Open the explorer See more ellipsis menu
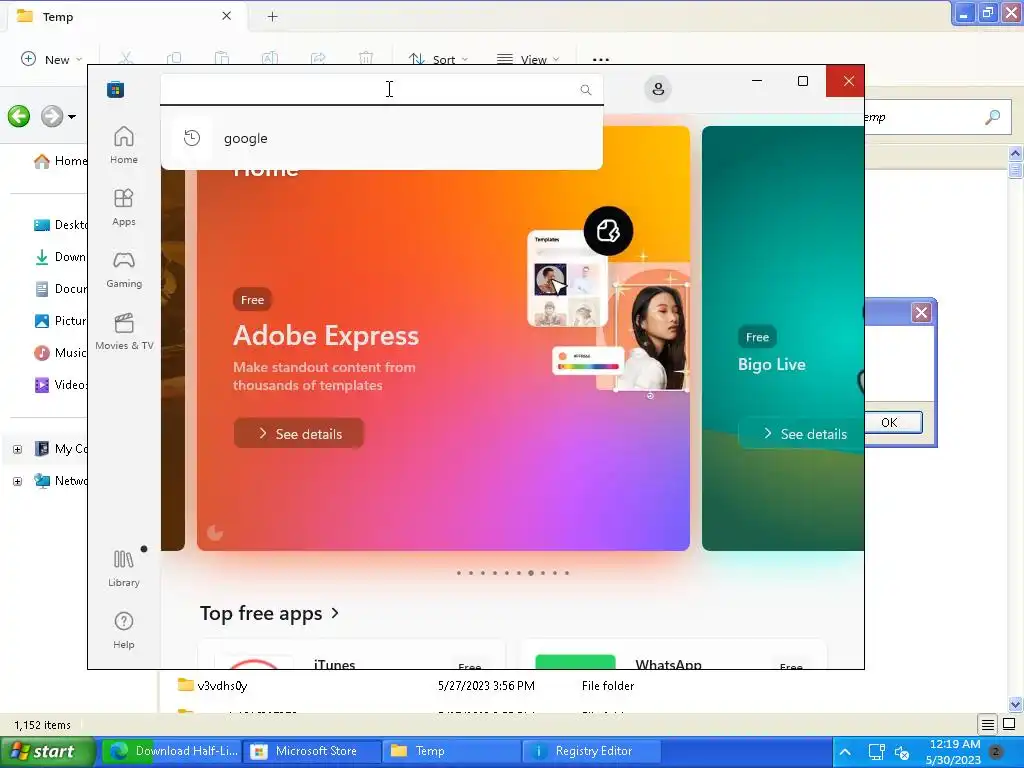 click(x=601, y=59)
